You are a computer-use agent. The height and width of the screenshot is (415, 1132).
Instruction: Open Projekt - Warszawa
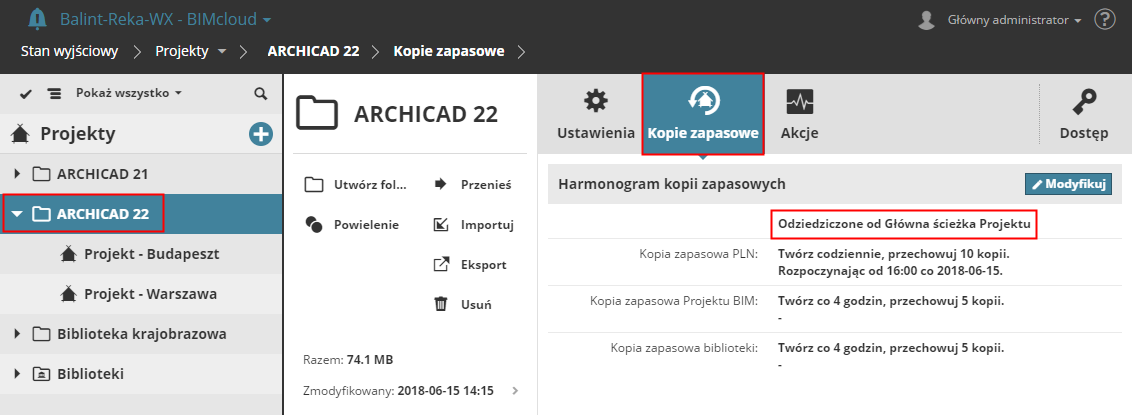(x=150, y=294)
